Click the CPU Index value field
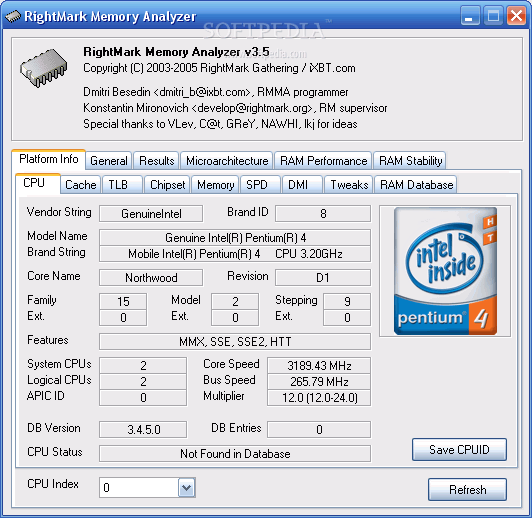532x518 pixels. click(x=139, y=488)
